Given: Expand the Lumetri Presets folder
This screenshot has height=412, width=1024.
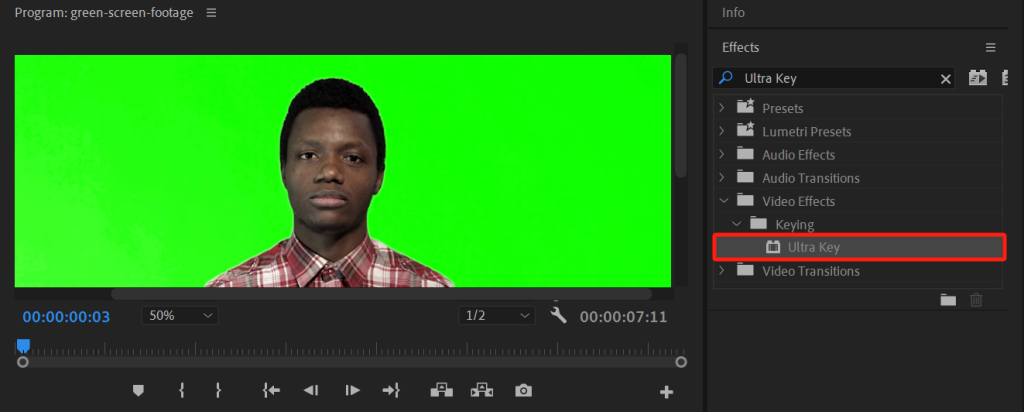Looking at the screenshot, I should pos(722,132).
